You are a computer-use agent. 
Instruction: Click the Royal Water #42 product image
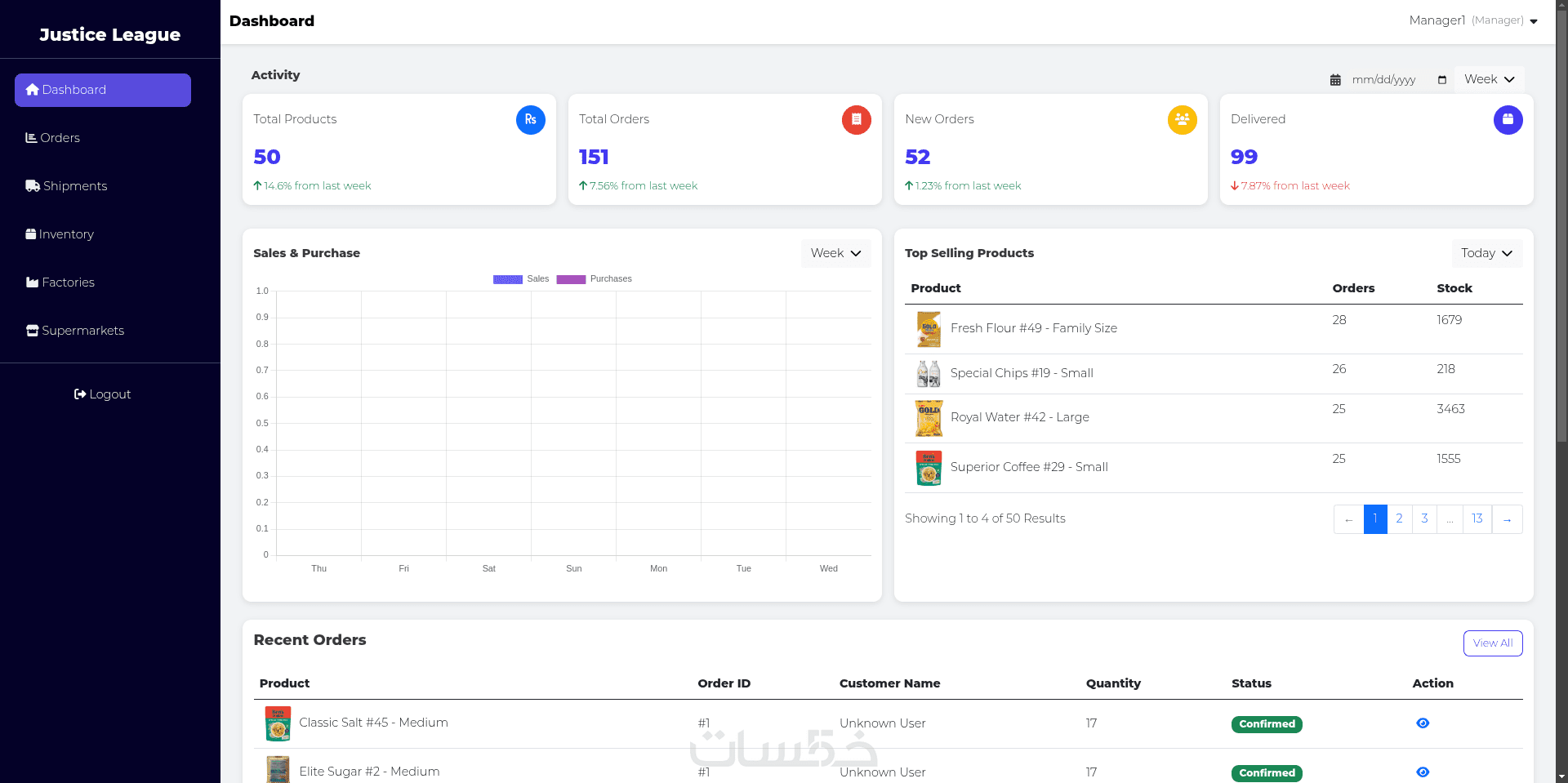click(x=929, y=418)
